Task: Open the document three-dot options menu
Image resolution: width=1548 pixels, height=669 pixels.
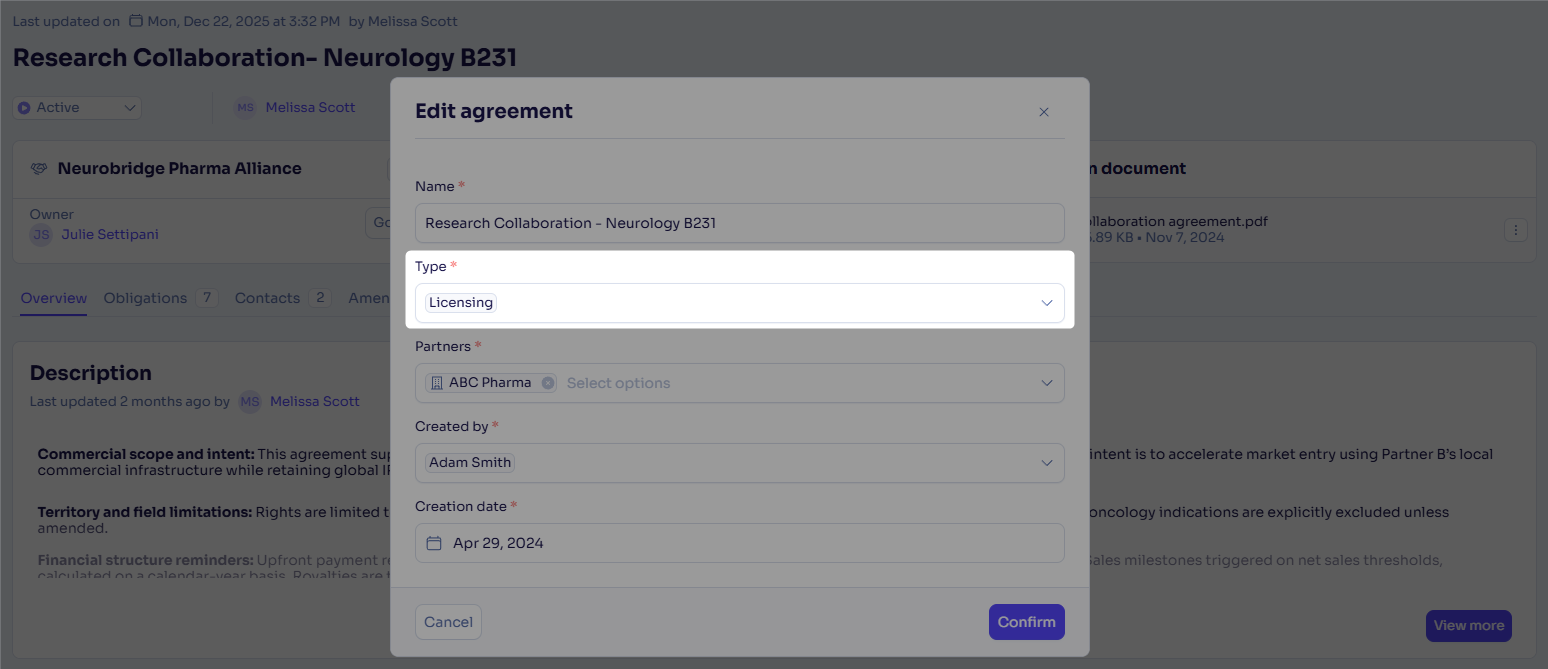Action: tap(1516, 230)
